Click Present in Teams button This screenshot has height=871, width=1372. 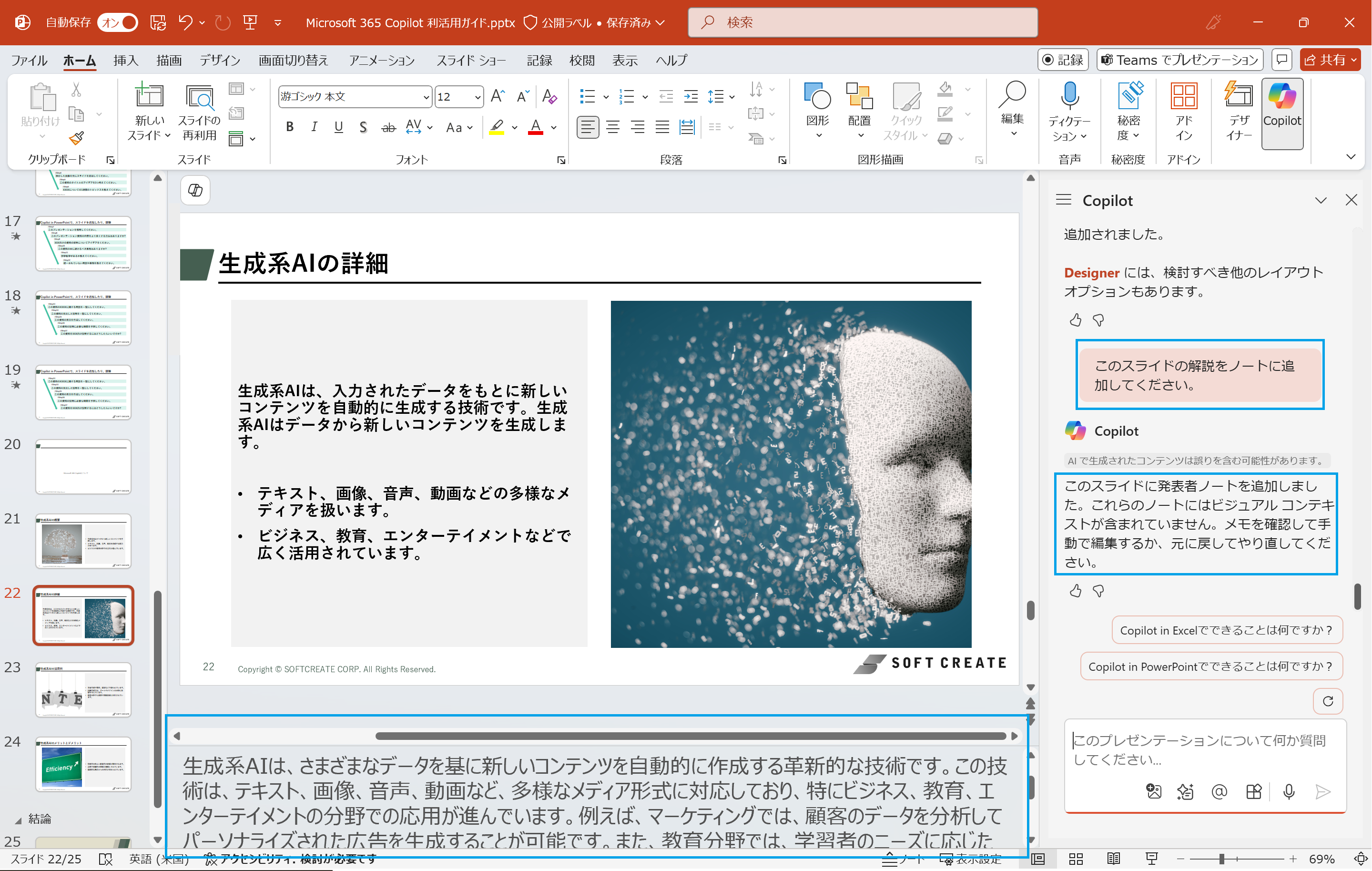tap(1179, 60)
